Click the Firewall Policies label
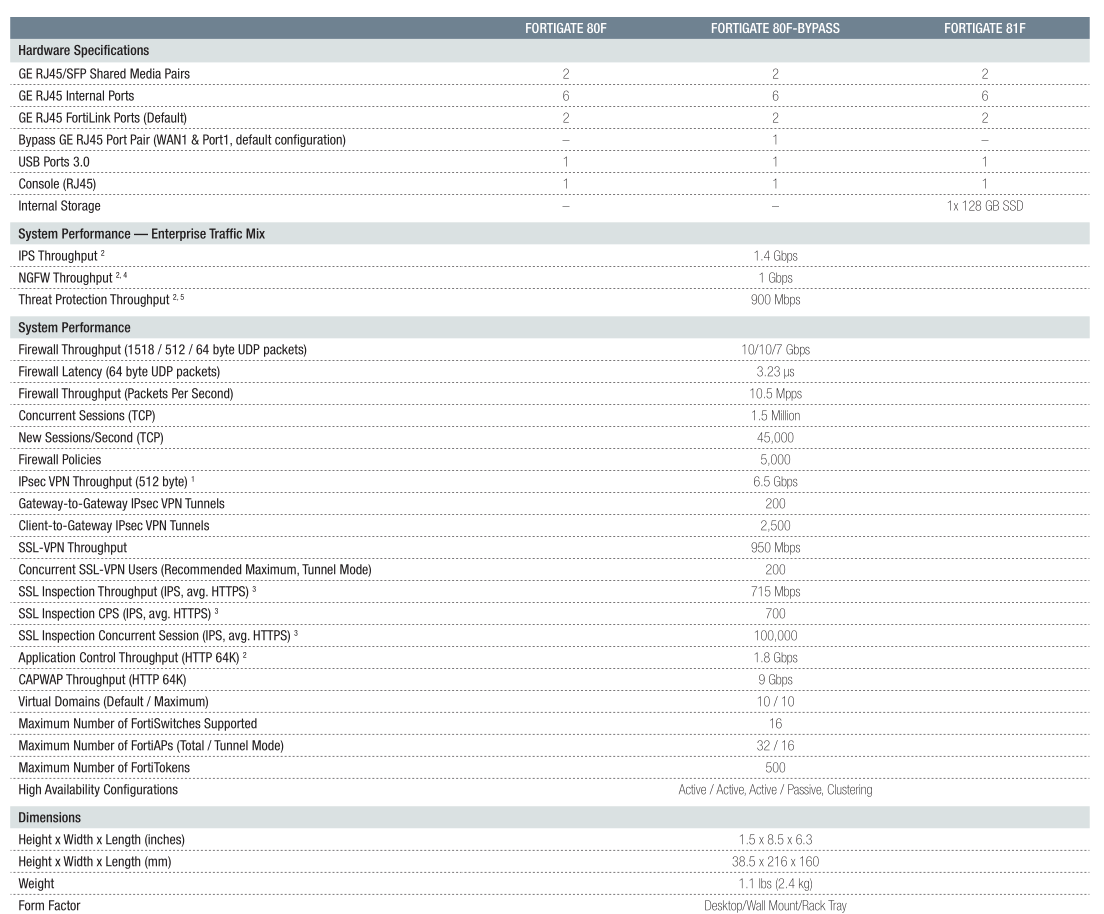This screenshot has width=1104, height=914. (59, 459)
